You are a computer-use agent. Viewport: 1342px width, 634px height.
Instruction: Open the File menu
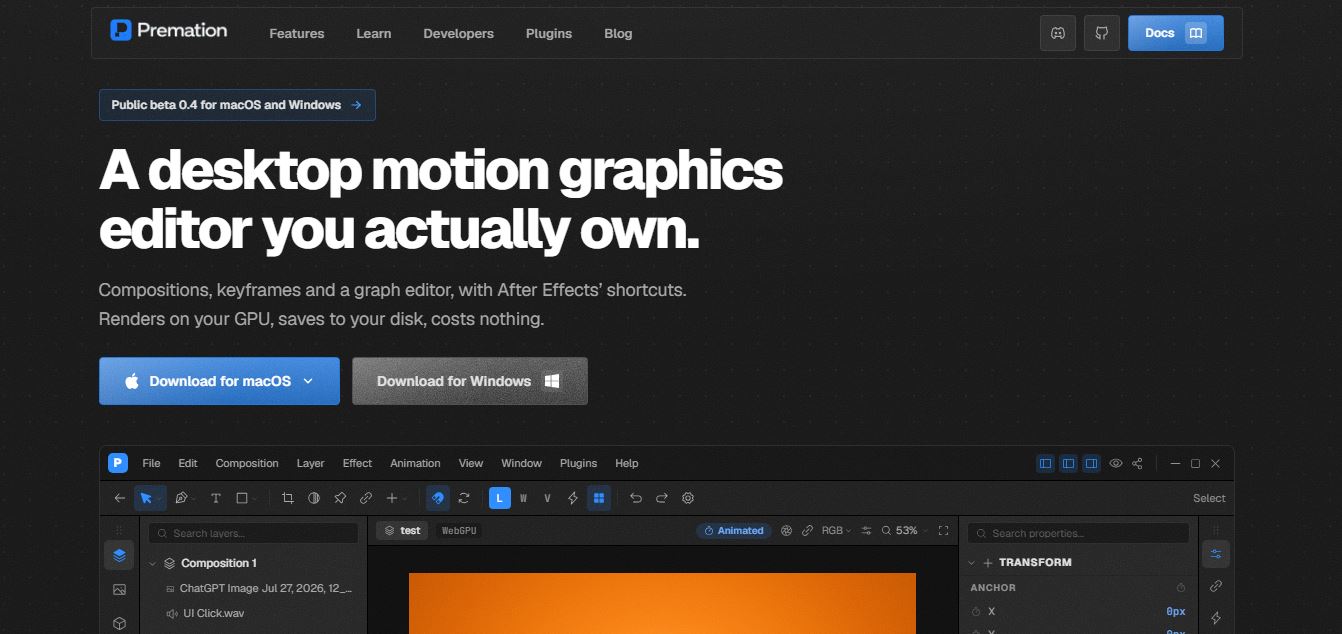click(x=151, y=464)
